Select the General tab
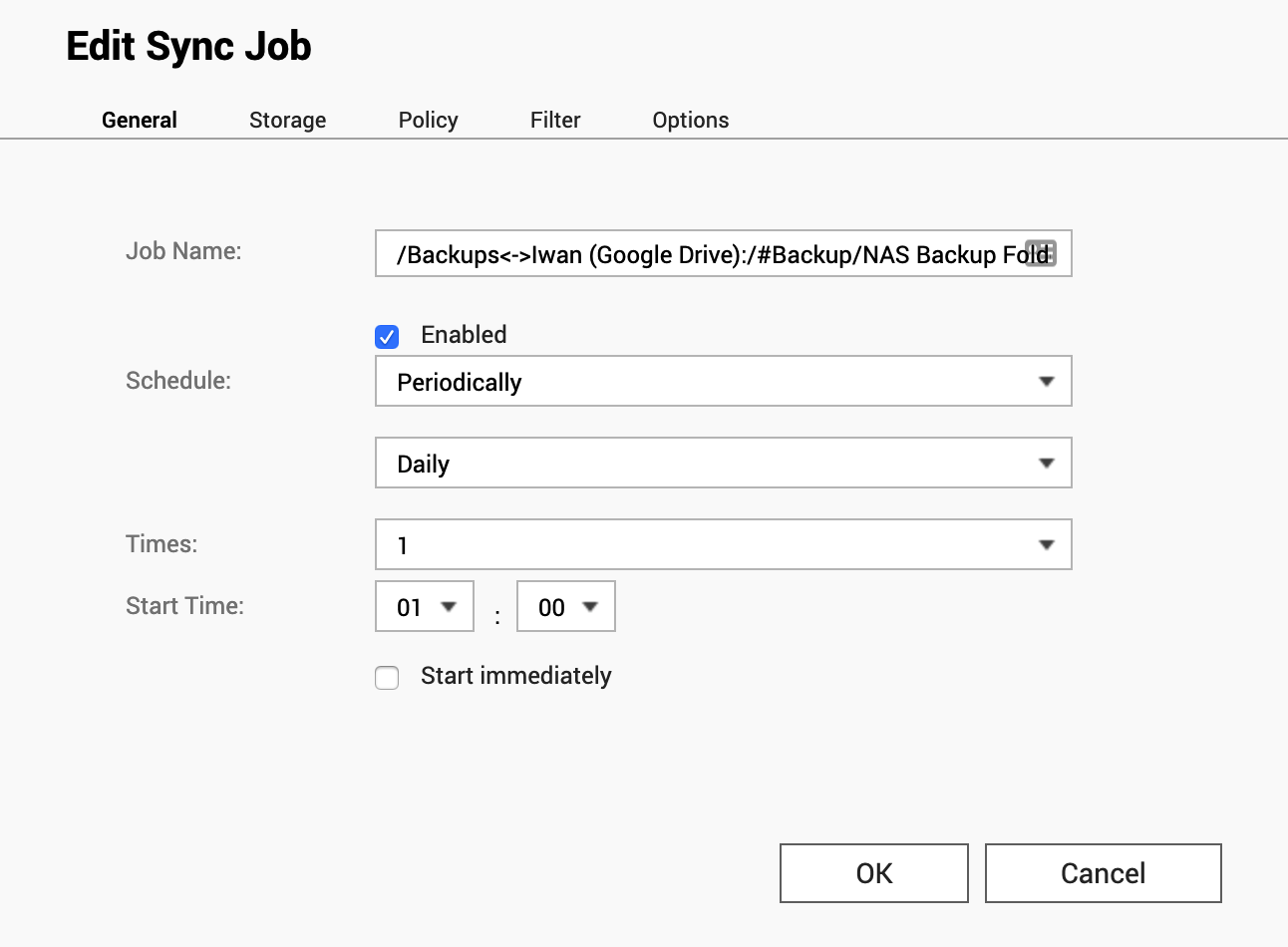Viewport: 1288px width, 947px height. click(x=140, y=121)
